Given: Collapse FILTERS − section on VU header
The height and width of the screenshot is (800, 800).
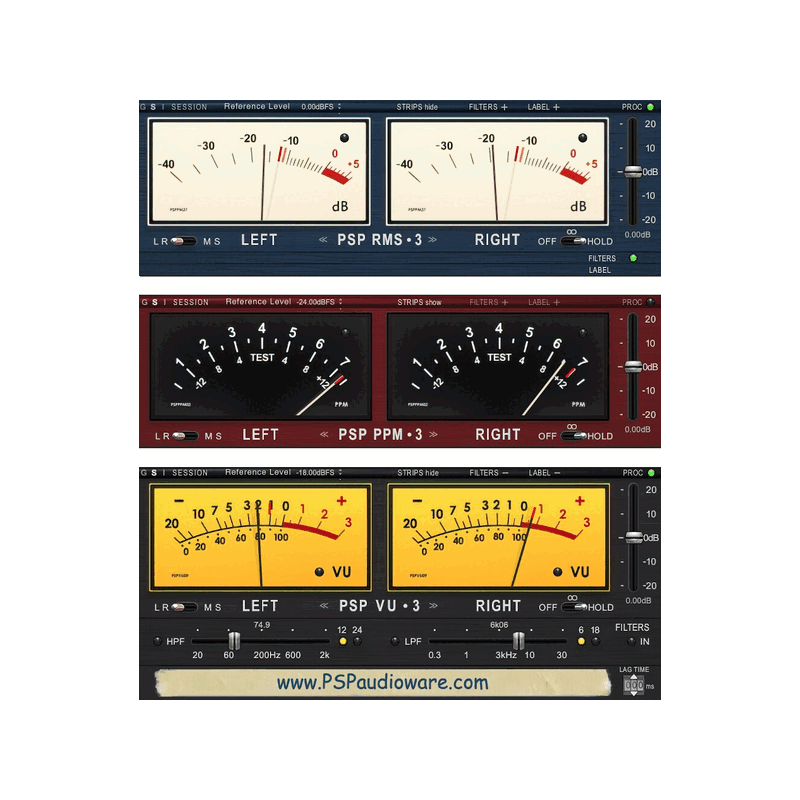Looking at the screenshot, I should 489,473.
